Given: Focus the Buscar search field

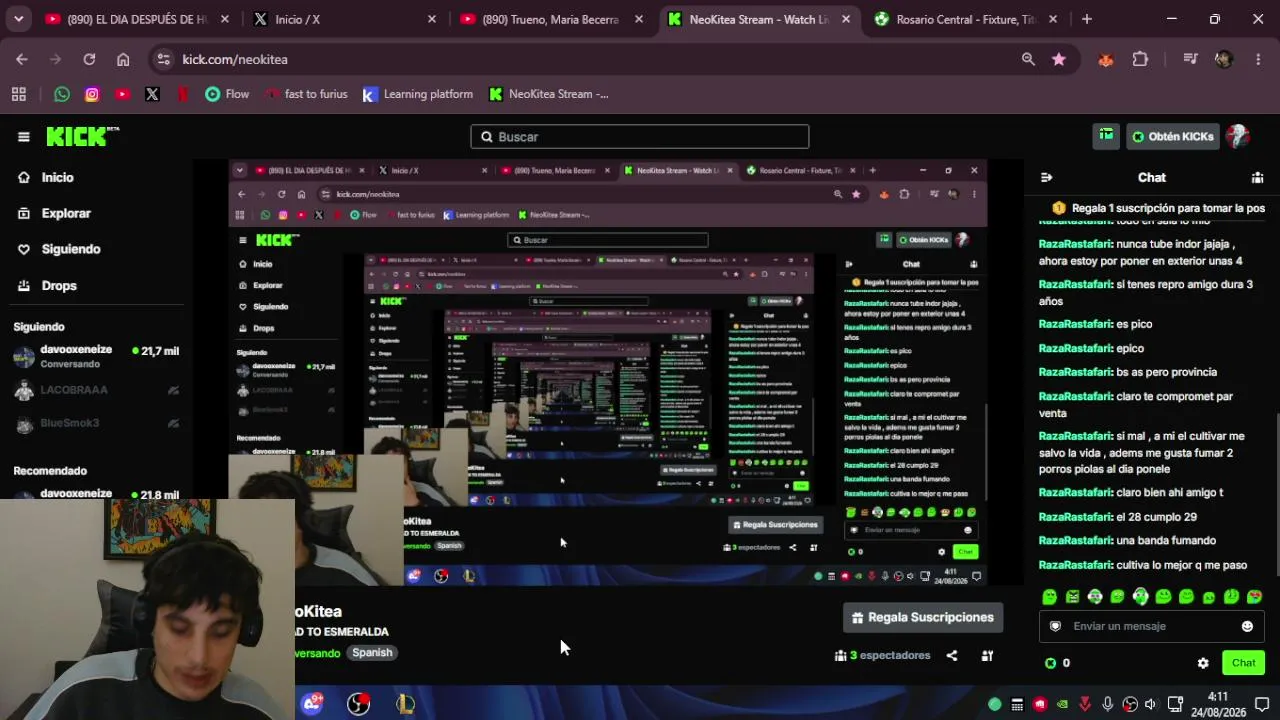Looking at the screenshot, I should tap(640, 137).
